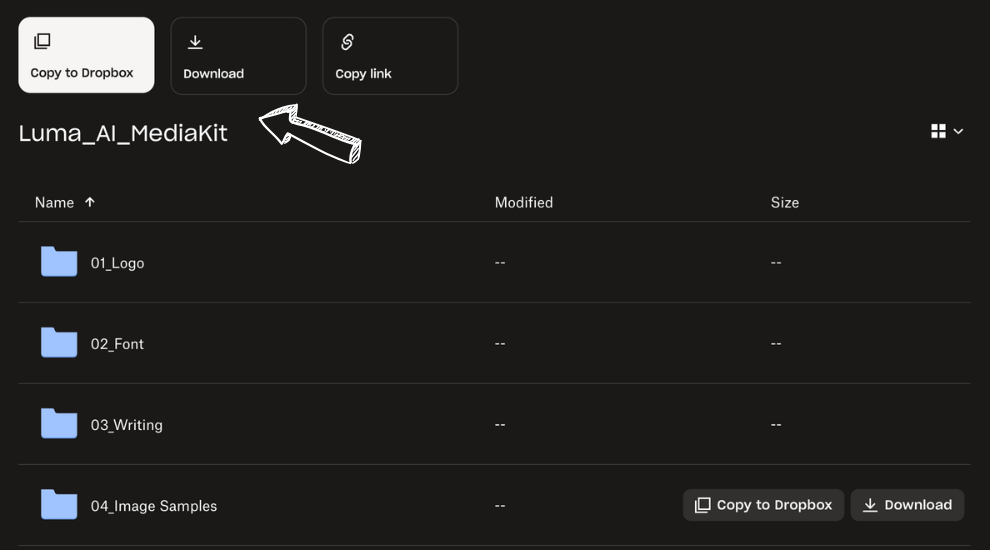This screenshot has height=550, width=990.
Task: Sort by the Modified column header
Action: coord(523,202)
